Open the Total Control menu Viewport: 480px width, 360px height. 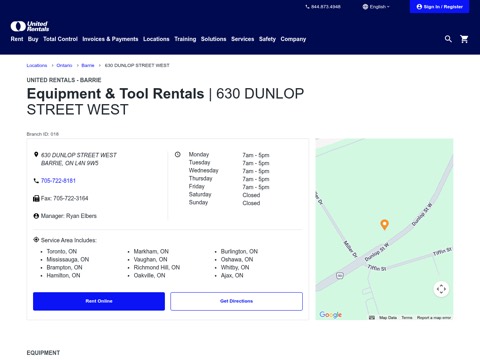[60, 39]
